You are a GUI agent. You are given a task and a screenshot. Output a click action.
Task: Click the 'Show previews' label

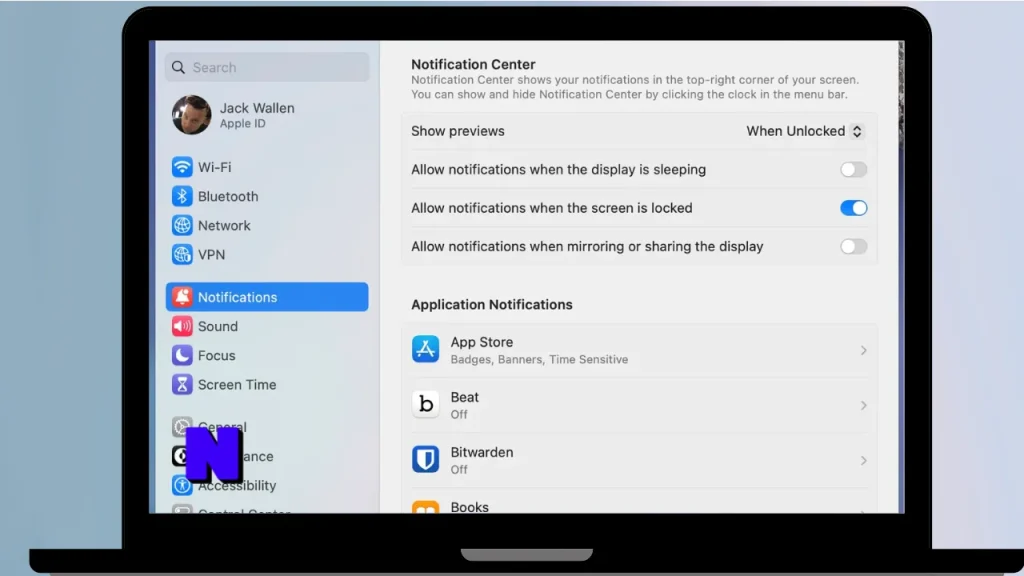coord(458,131)
